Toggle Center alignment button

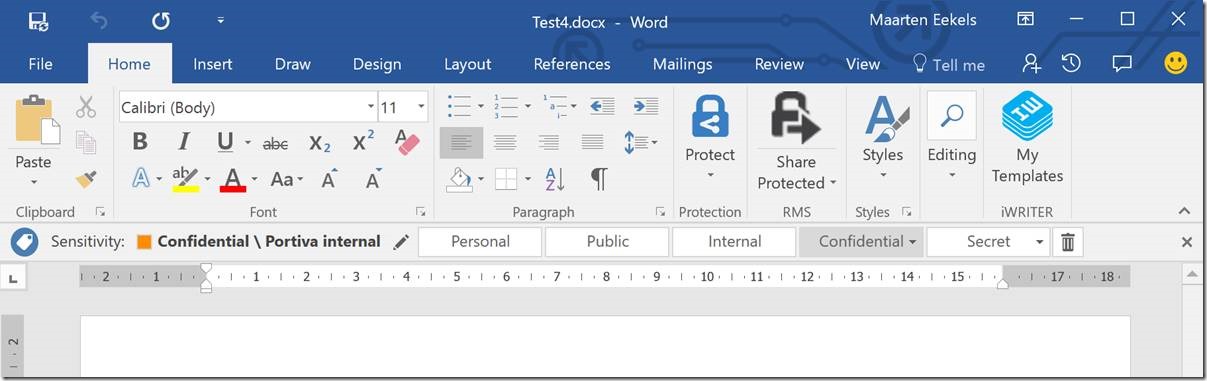(505, 142)
